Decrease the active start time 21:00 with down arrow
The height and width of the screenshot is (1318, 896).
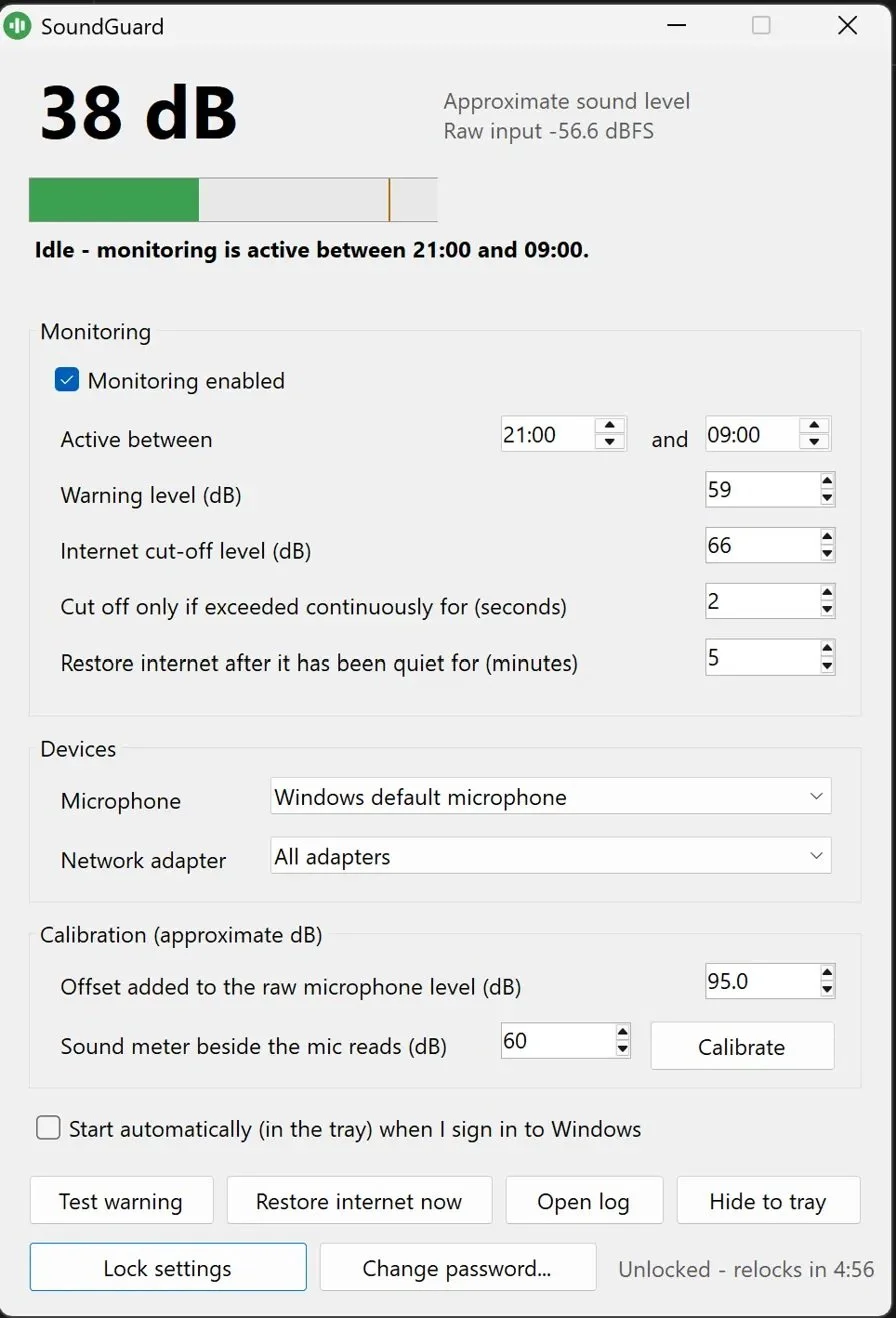tap(609, 442)
